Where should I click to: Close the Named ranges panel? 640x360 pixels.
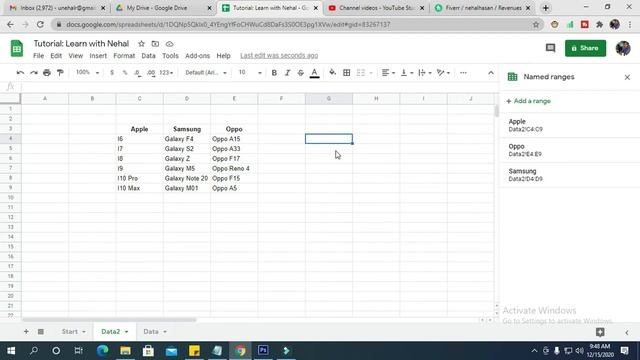click(627, 77)
